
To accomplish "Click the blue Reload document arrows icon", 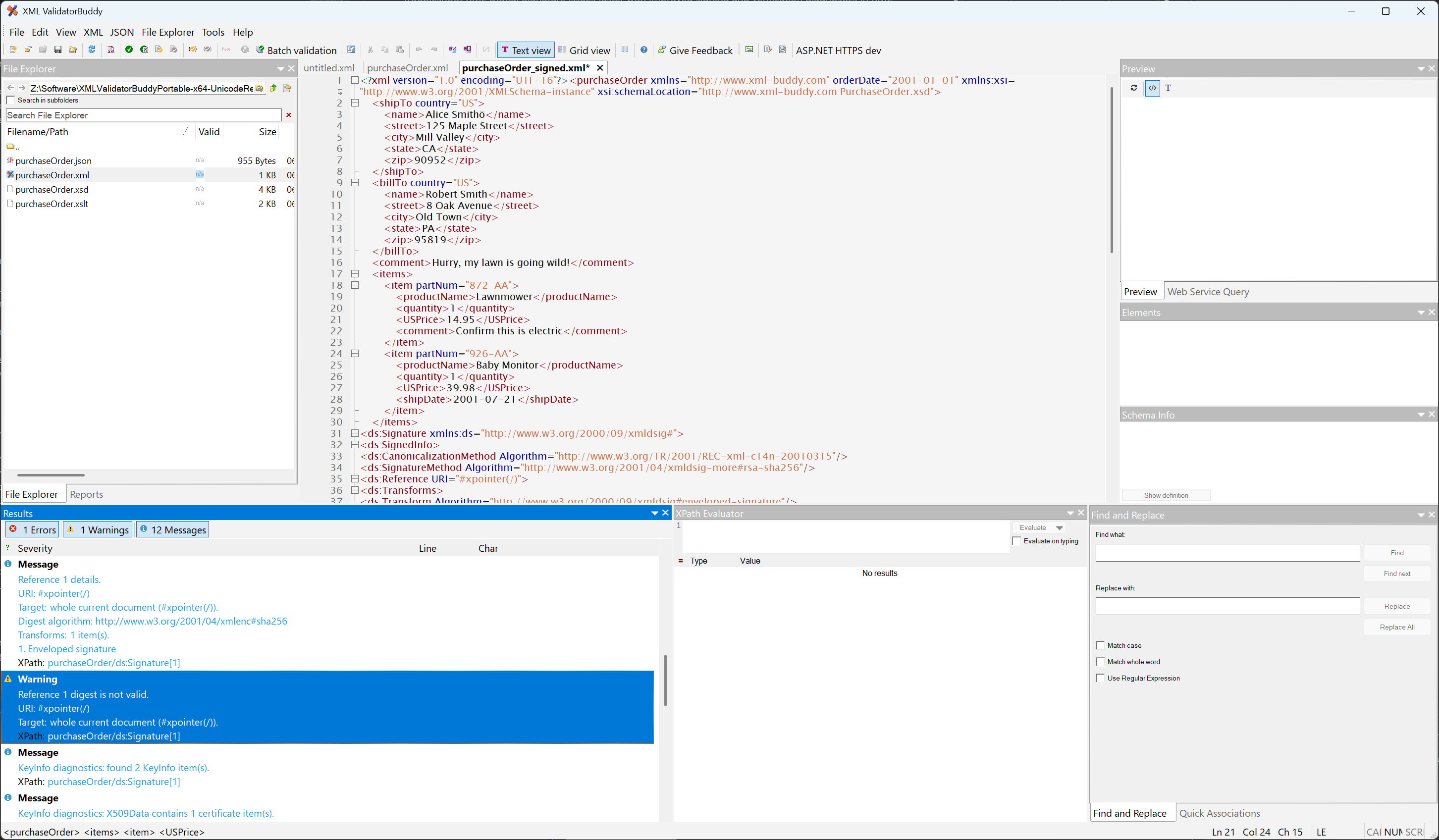I will tap(91, 50).
